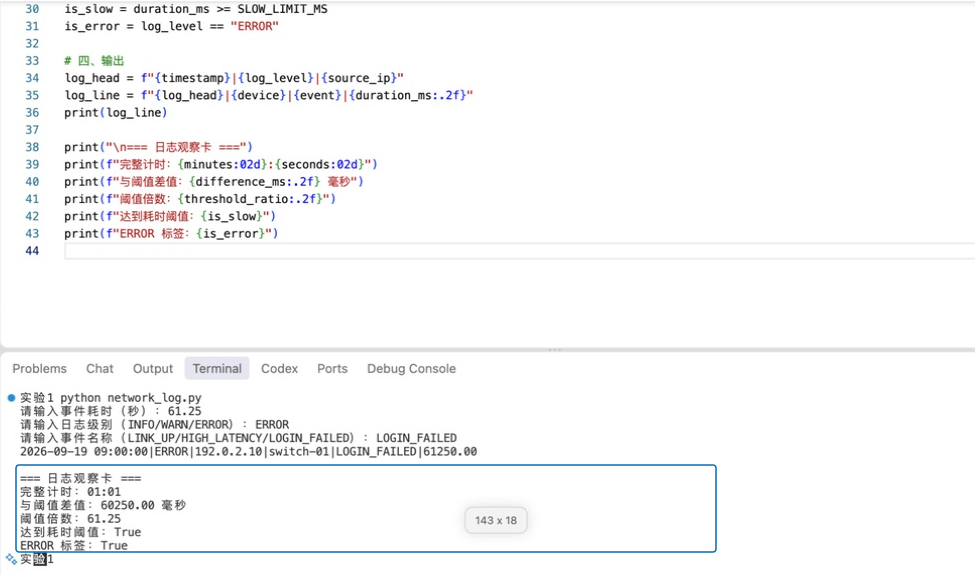The width and height of the screenshot is (975, 575).
Task: Click terminal output 'ERROR 标签: True'
Action: [74, 546]
